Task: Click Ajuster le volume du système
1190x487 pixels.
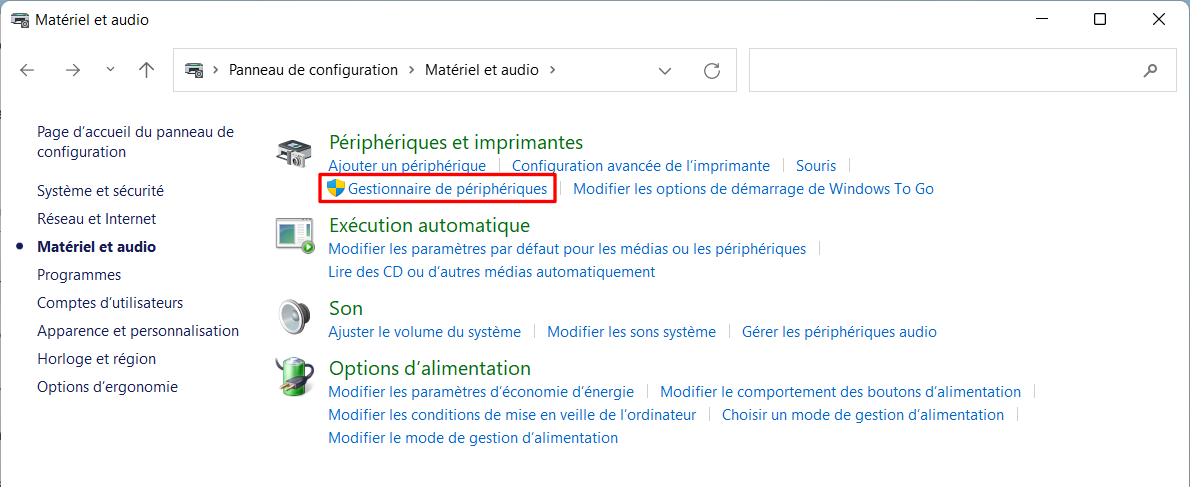Action: 424,331
